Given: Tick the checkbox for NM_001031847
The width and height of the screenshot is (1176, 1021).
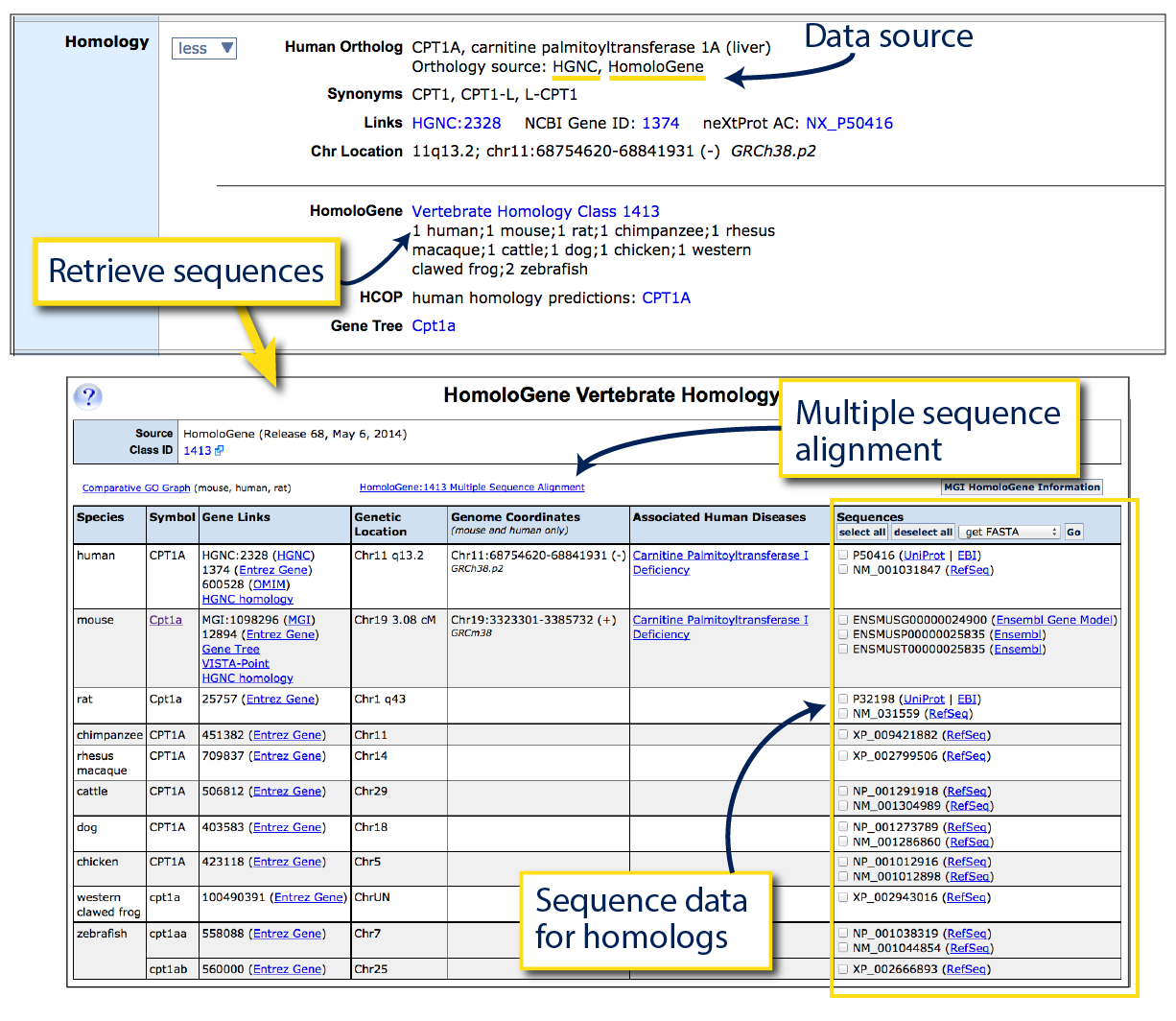Looking at the screenshot, I should (x=843, y=569).
